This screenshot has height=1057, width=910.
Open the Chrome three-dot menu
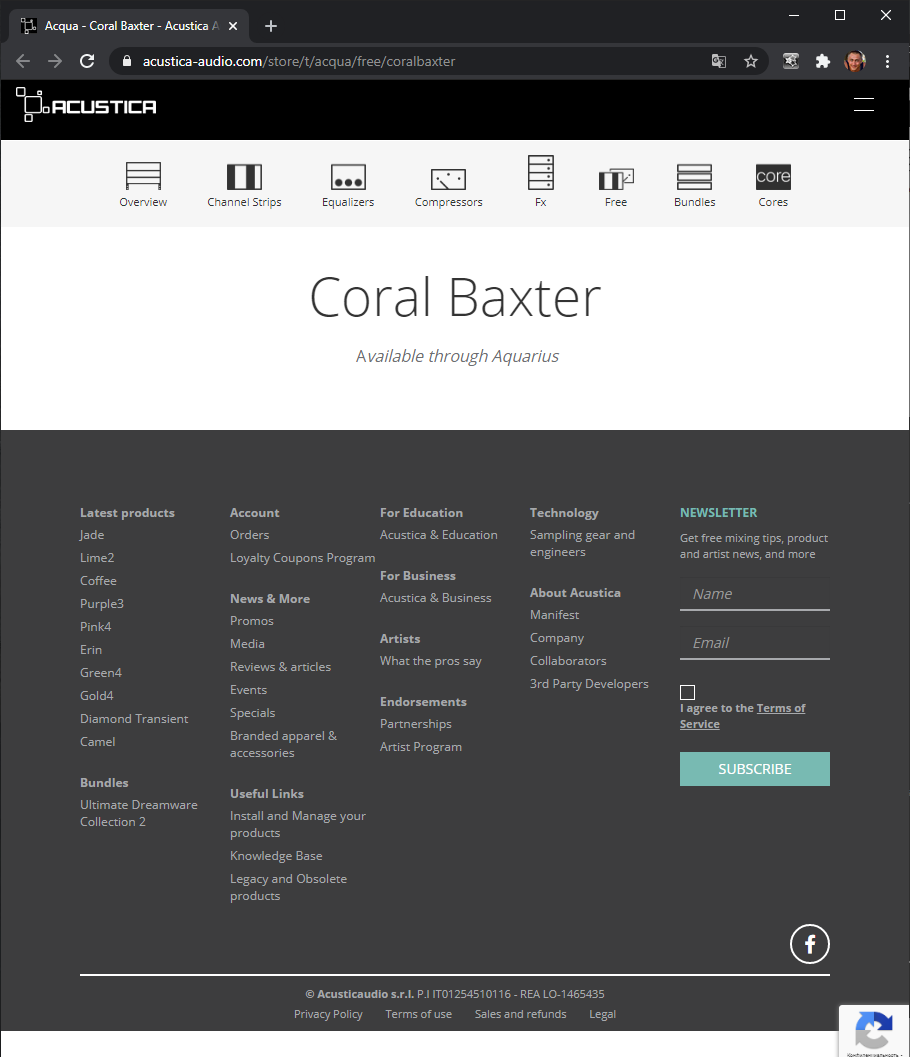coord(887,61)
